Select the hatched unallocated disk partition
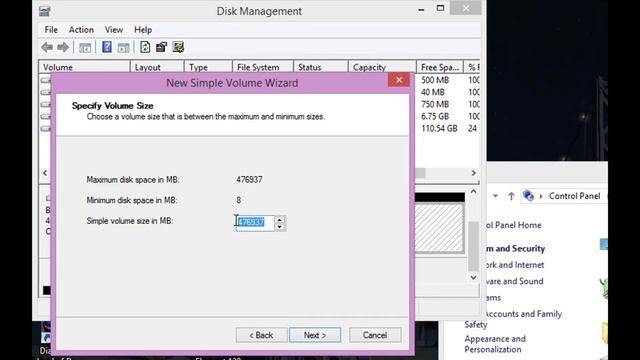The image size is (640, 360). coord(440,228)
